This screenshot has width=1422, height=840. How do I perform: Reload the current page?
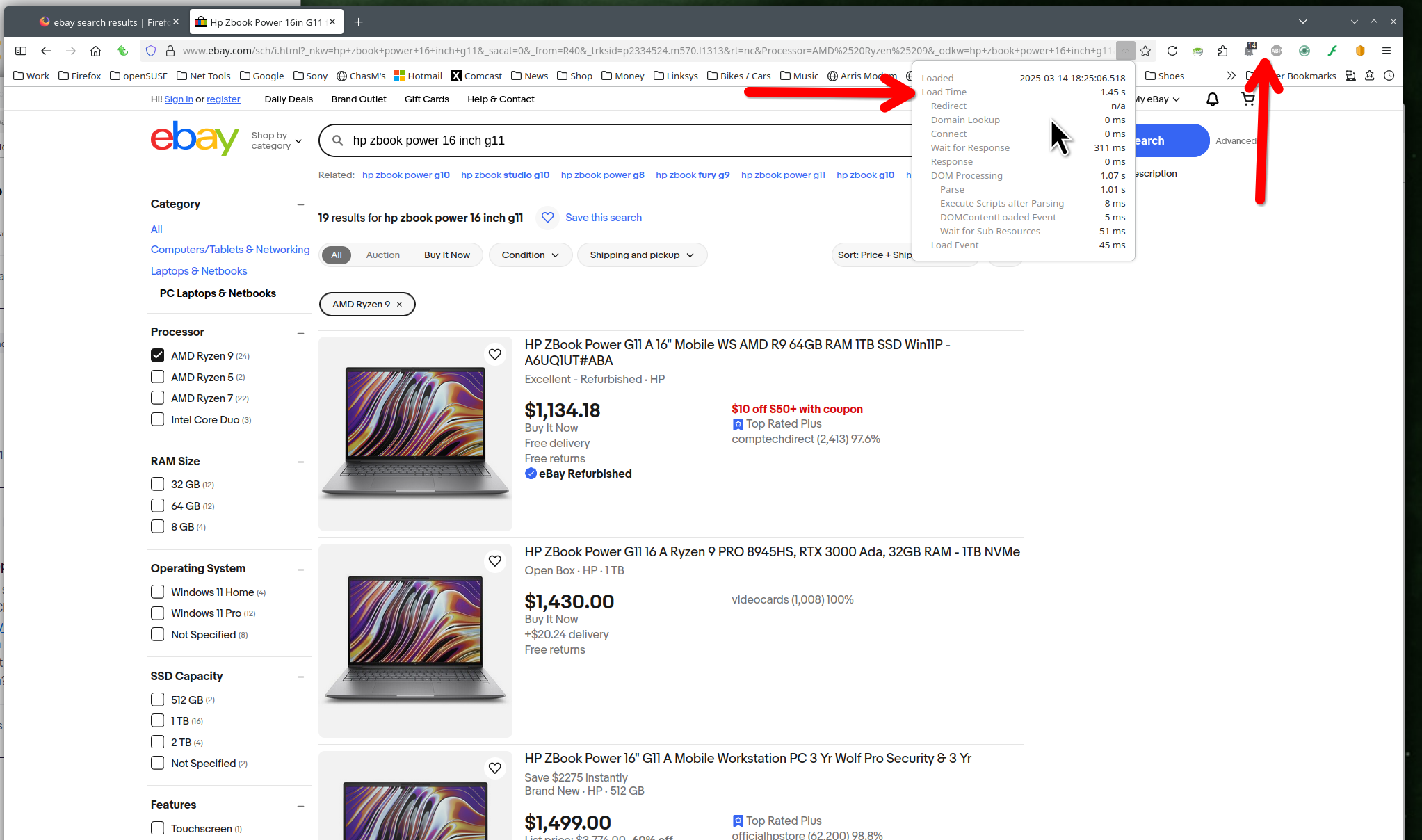[x=1172, y=51]
